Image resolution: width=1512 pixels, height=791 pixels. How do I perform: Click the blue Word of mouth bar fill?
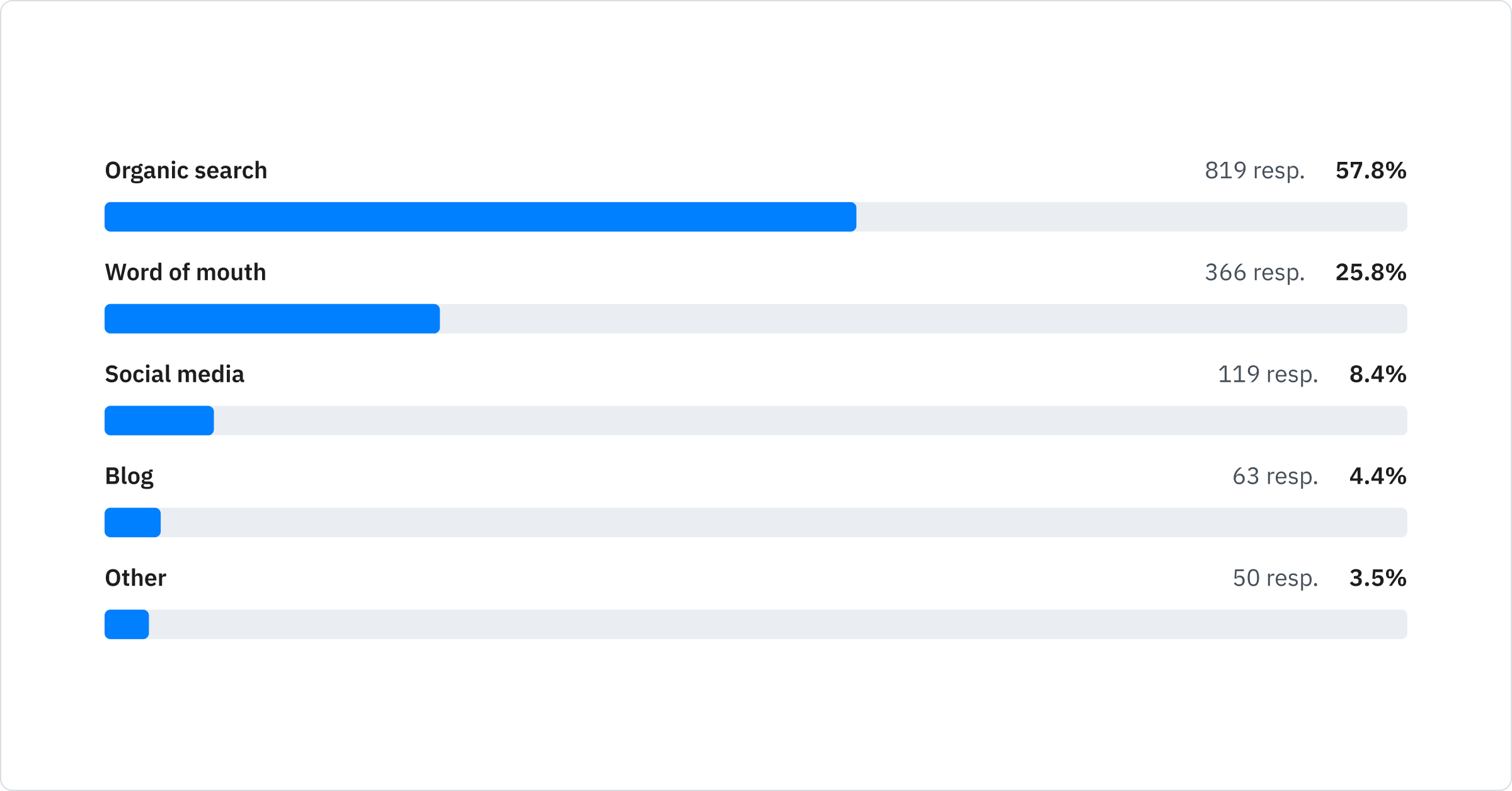pos(272,319)
